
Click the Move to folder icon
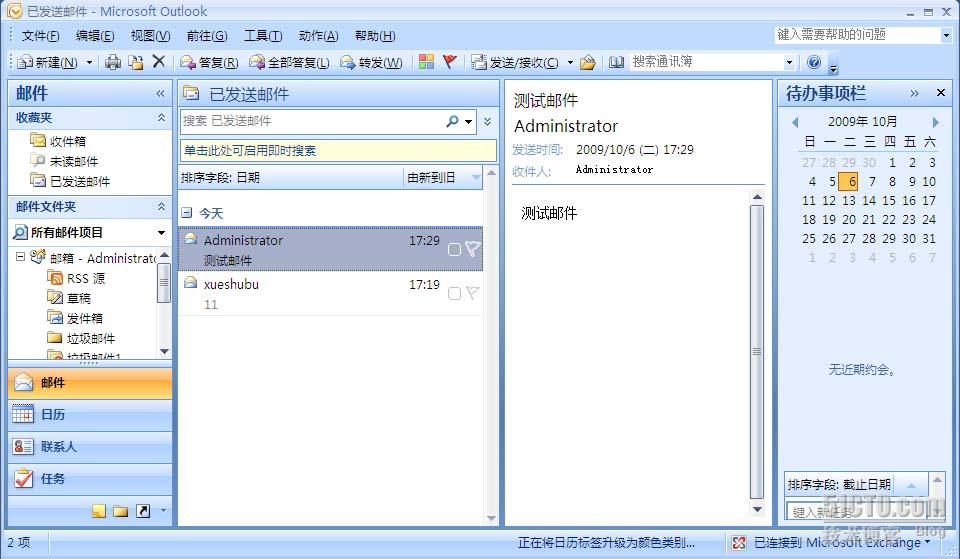click(135, 62)
